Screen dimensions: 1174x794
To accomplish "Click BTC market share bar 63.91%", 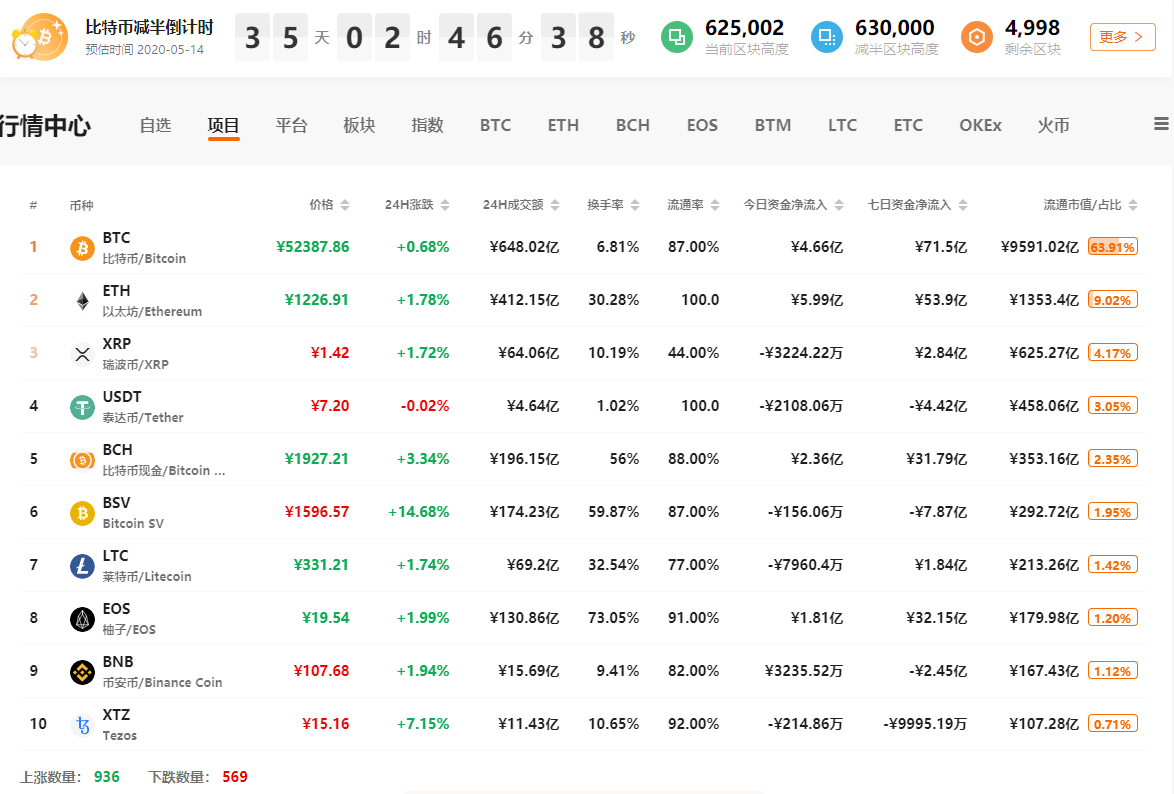I will (1113, 247).
